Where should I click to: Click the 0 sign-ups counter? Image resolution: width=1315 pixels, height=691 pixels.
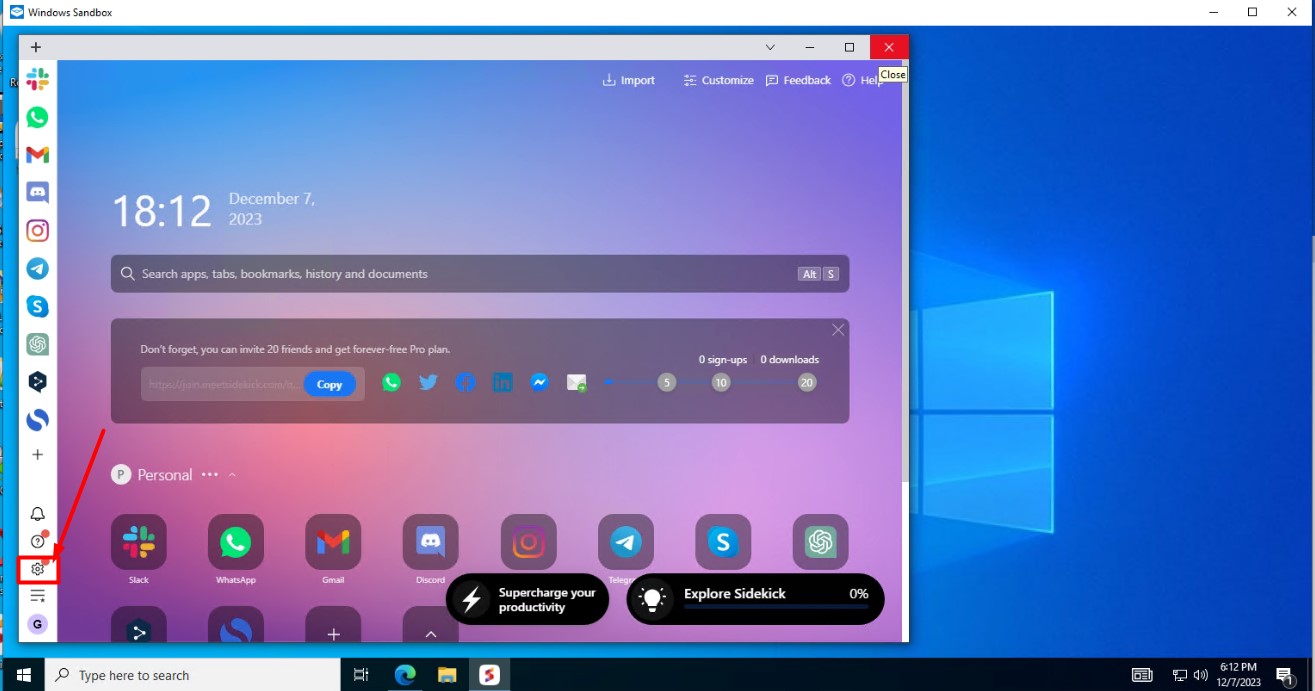click(x=723, y=360)
